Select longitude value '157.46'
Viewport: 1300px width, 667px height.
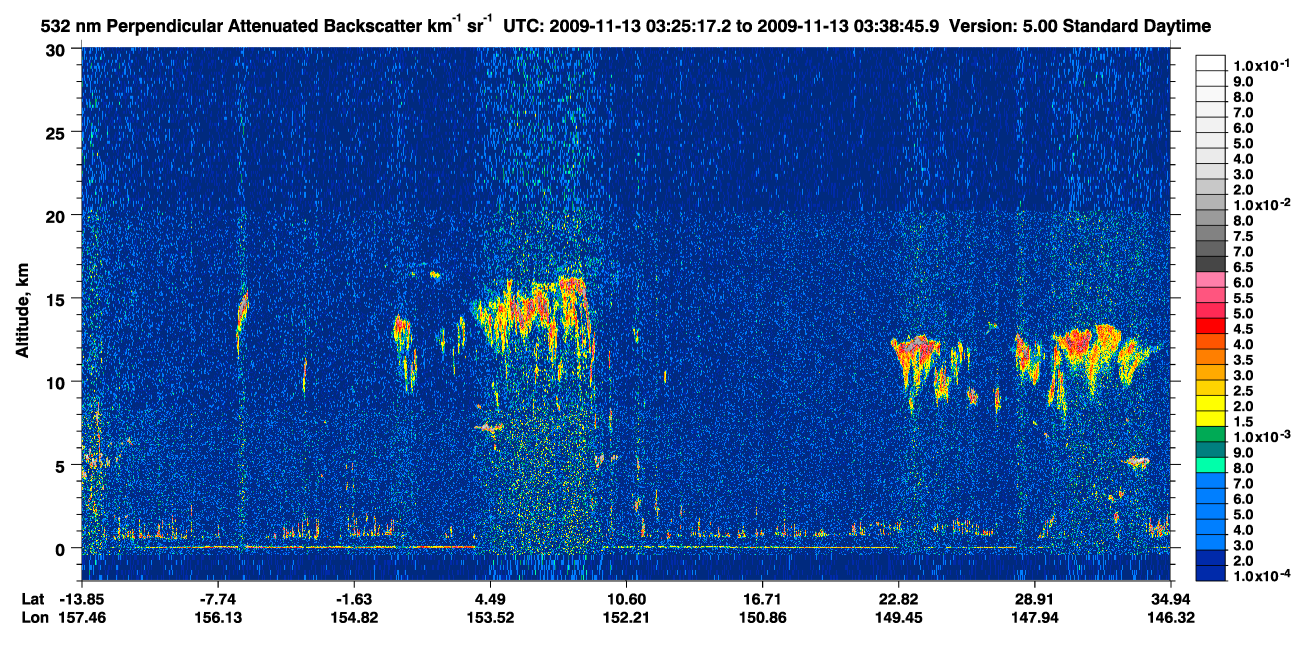click(x=82, y=618)
